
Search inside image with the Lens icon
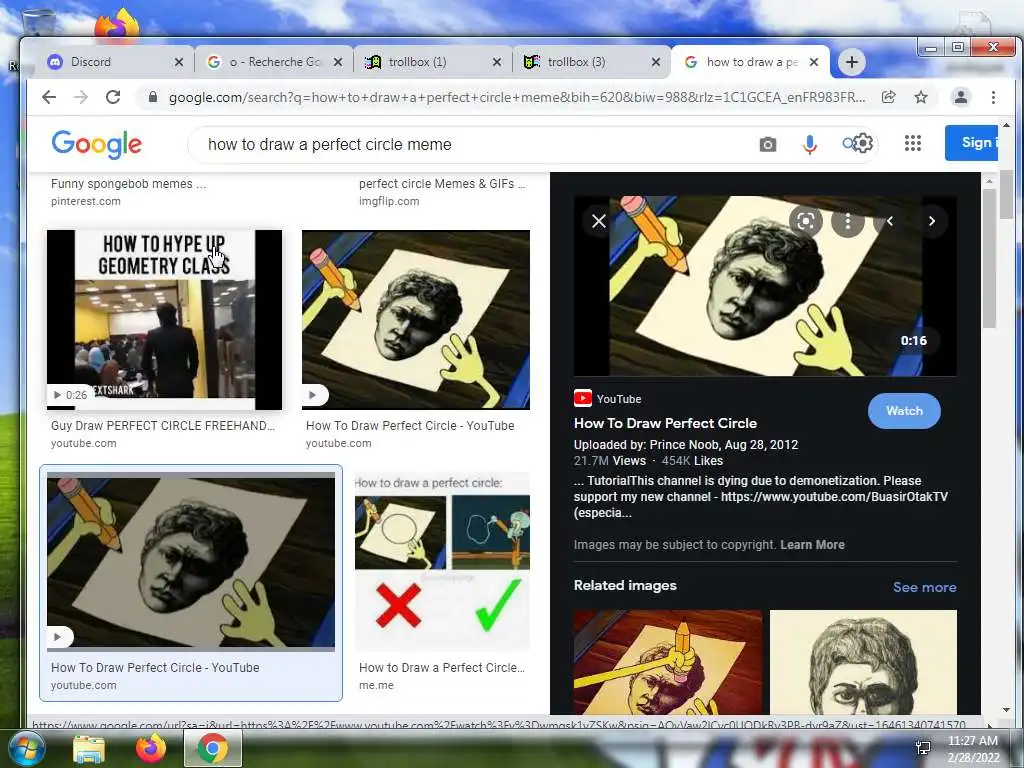pyautogui.click(x=806, y=221)
